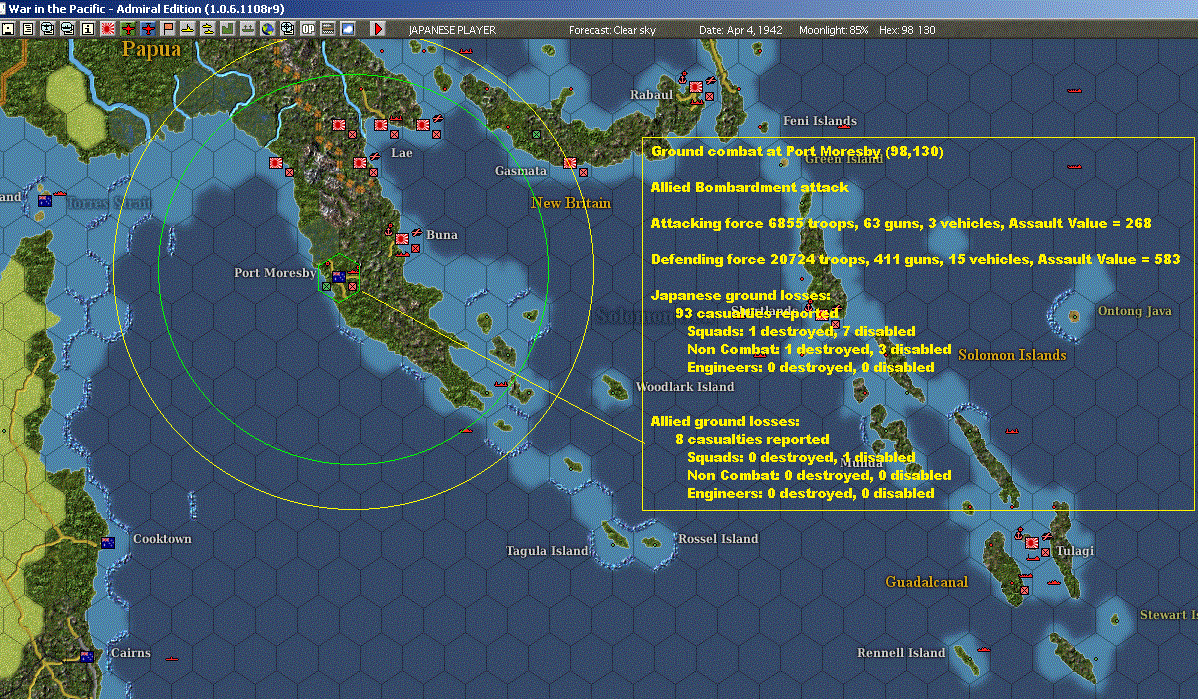1198x699 pixels.
Task: Select the Japanese flag at Gasmata
Action: coord(570,163)
